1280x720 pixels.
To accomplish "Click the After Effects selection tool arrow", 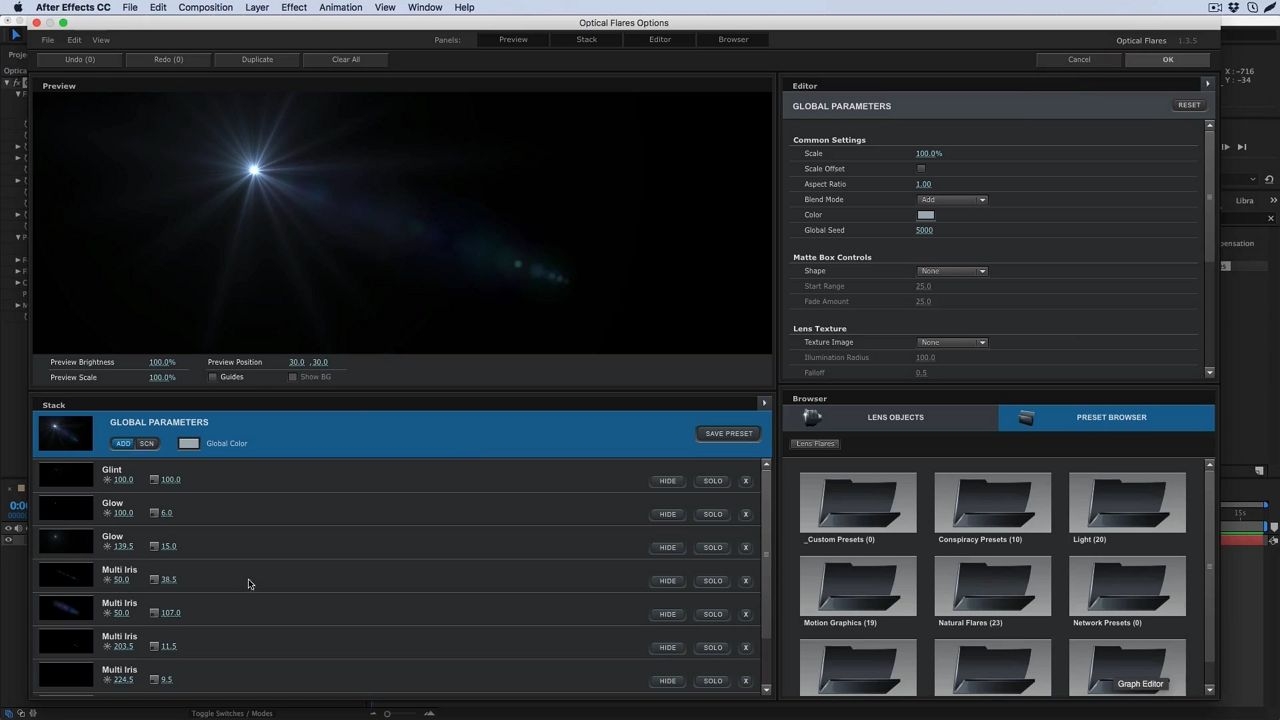I will (15, 35).
